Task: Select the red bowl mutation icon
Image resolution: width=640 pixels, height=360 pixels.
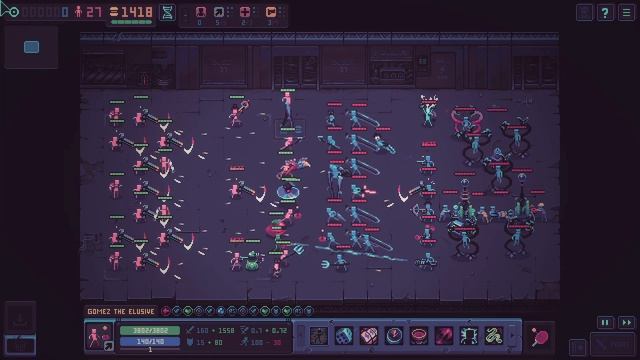Action: 419,336
